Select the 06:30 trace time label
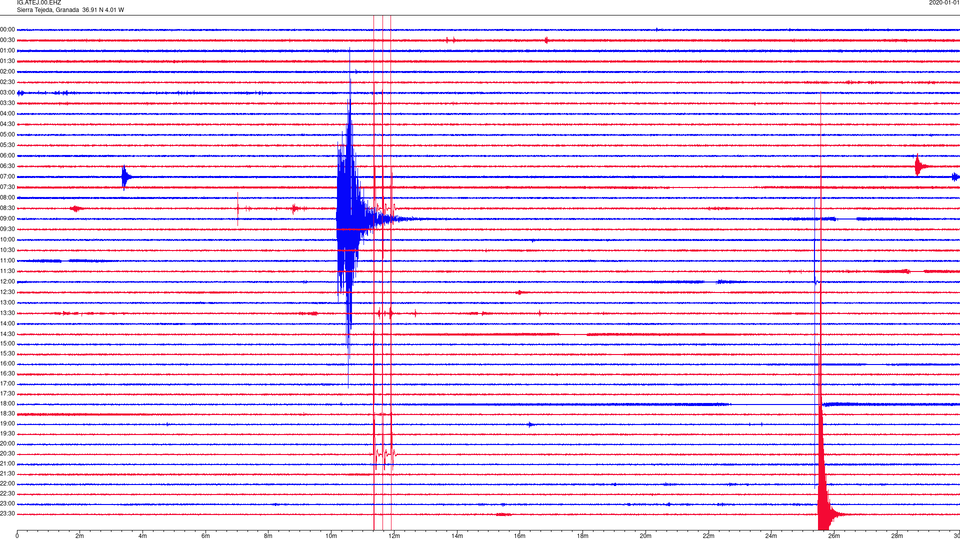 pos(7,166)
